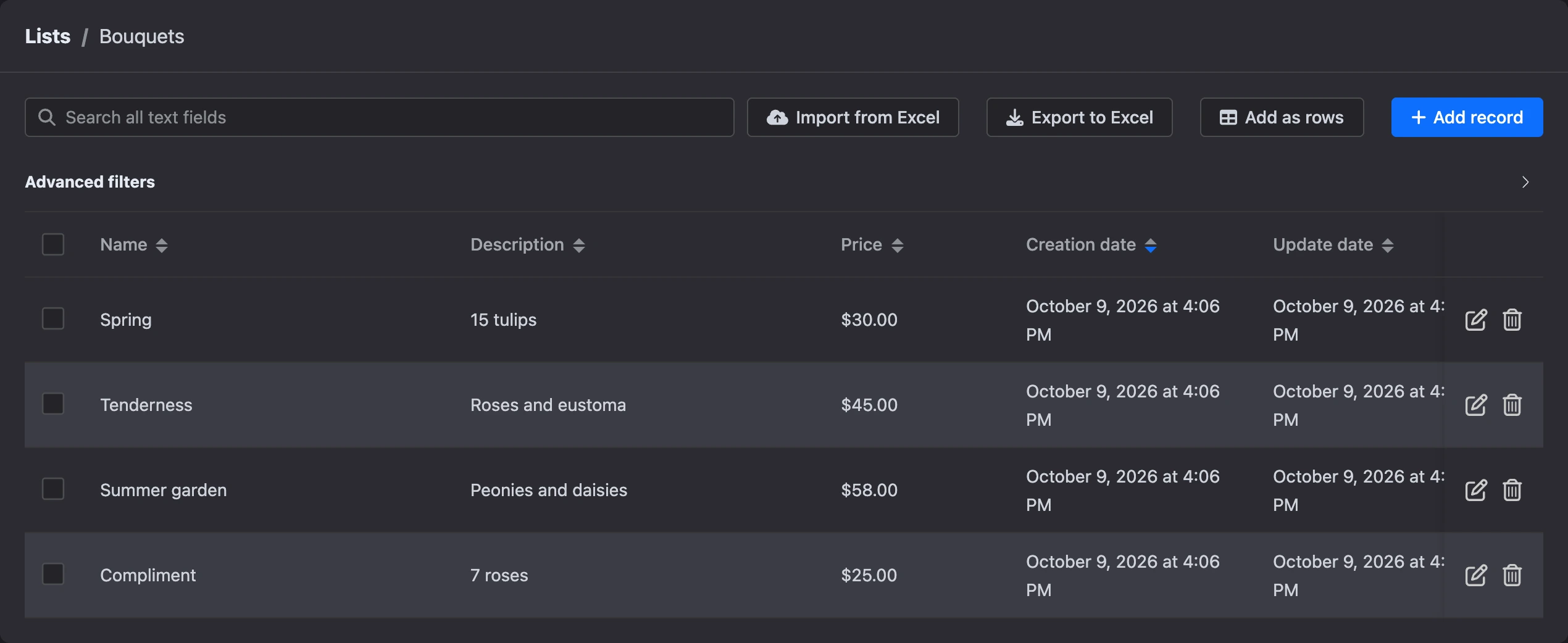Viewport: 1568px width, 643px height.
Task: Click the 15 tulips description
Action: [504, 320]
